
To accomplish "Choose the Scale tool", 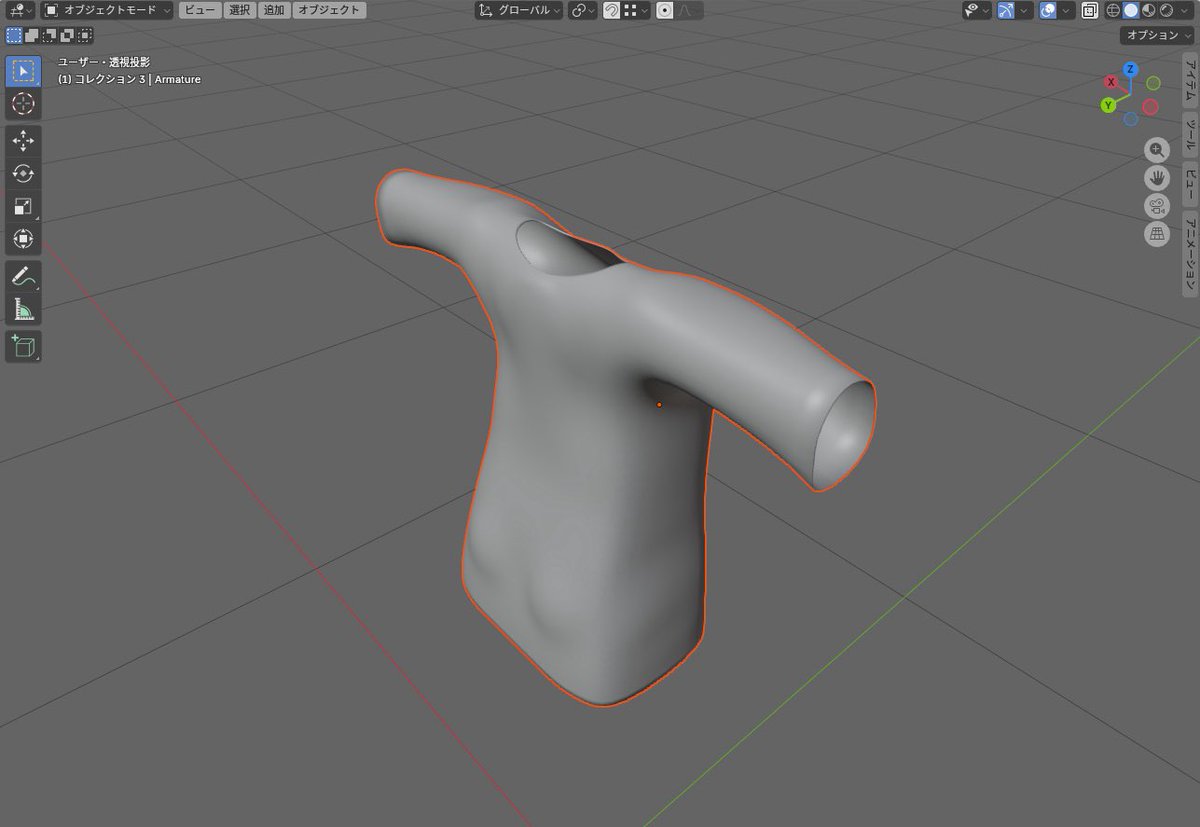I will coord(23,206).
